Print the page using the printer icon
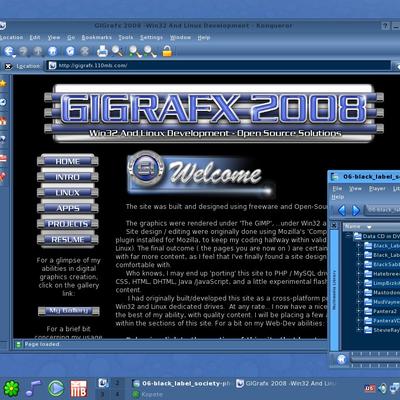400x400 pixels. [102, 51]
